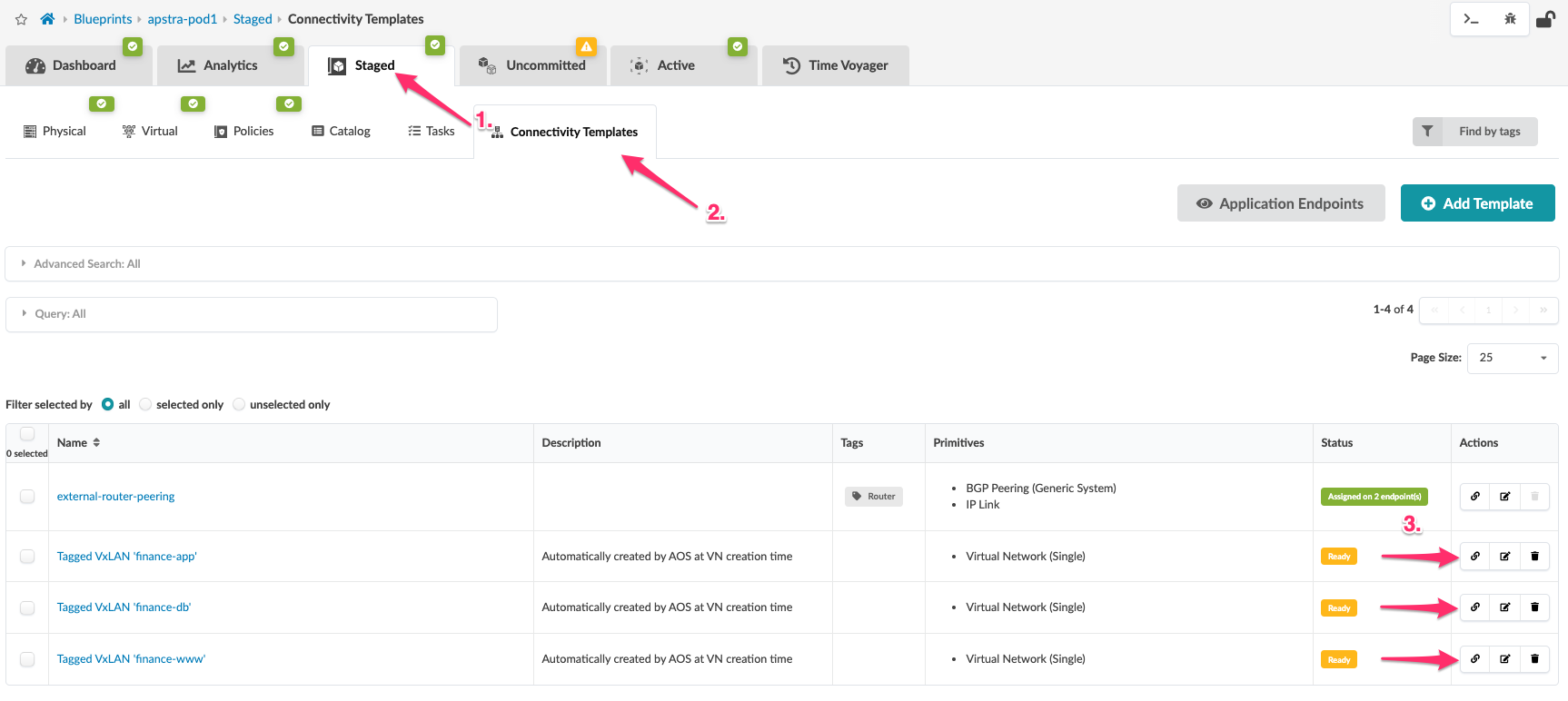1568x701 pixels.
Task: Assign Tagged VxLAN 'finance-www' template
Action: [x=1475, y=659]
